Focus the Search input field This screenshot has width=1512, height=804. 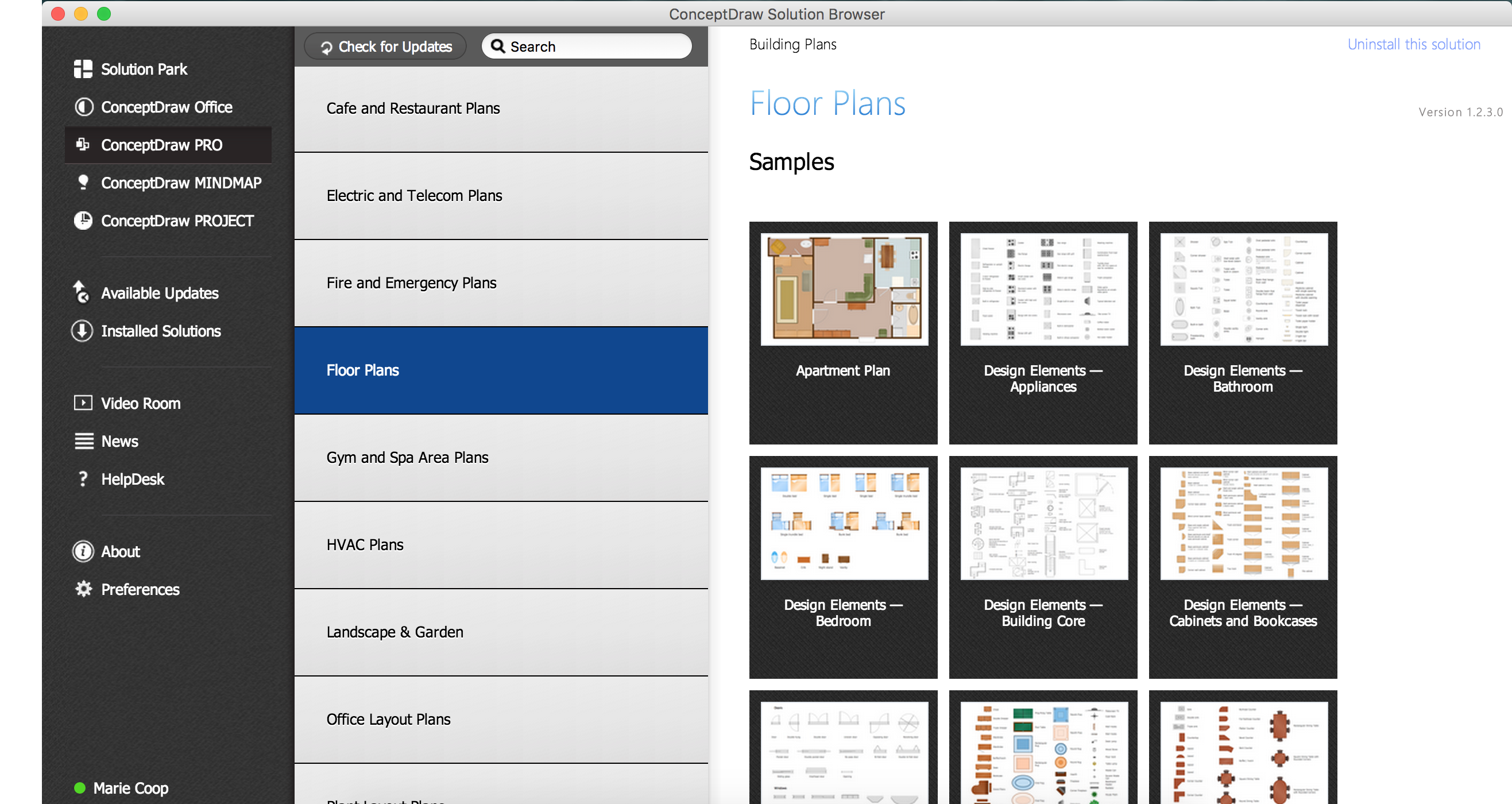tap(586, 46)
